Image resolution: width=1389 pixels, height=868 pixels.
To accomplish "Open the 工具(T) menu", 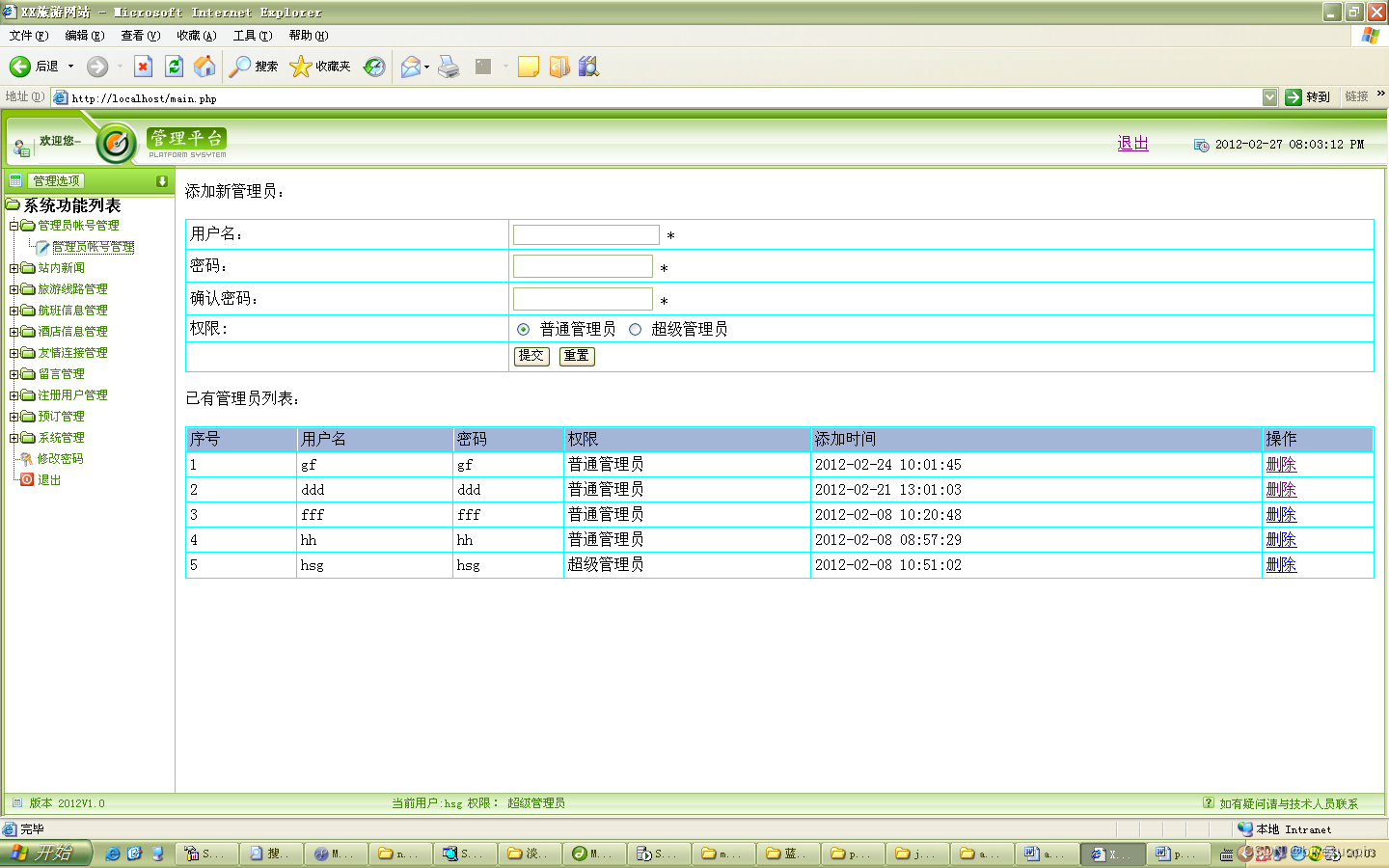I will 252,36.
